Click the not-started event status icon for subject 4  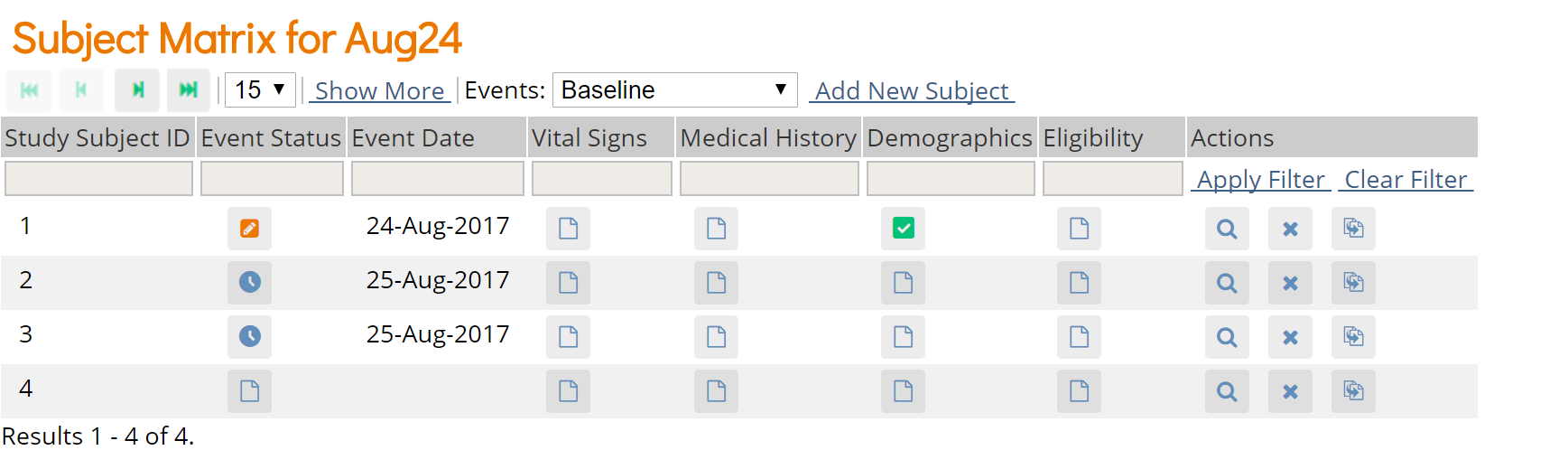[x=249, y=391]
